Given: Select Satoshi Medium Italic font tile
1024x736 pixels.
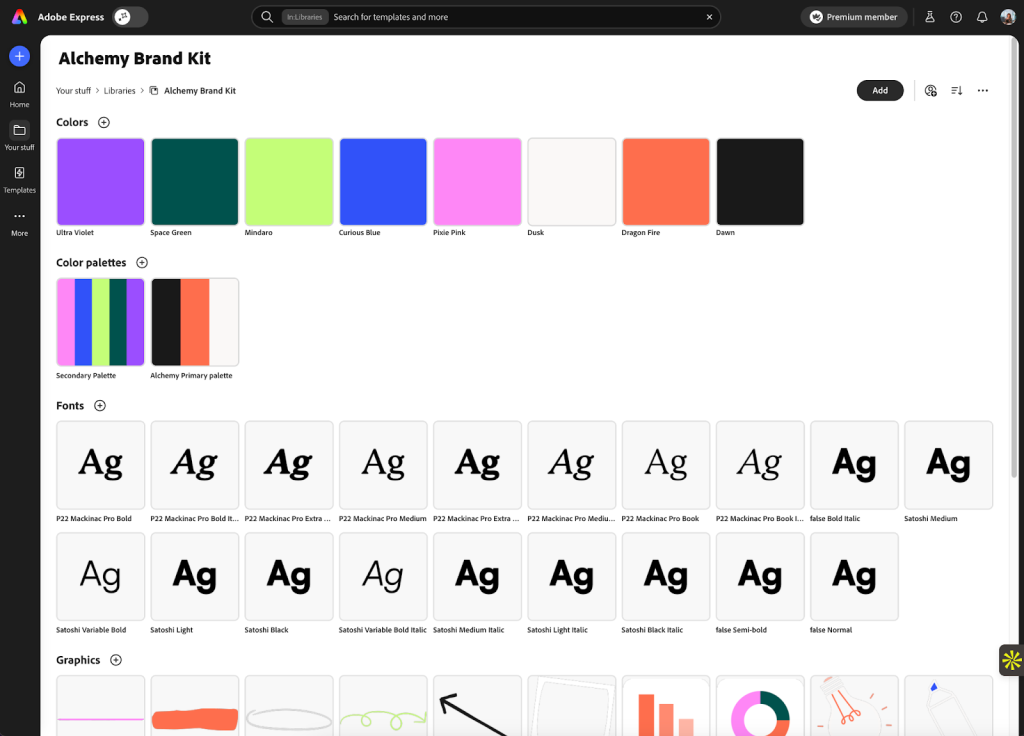Looking at the screenshot, I should (x=477, y=577).
